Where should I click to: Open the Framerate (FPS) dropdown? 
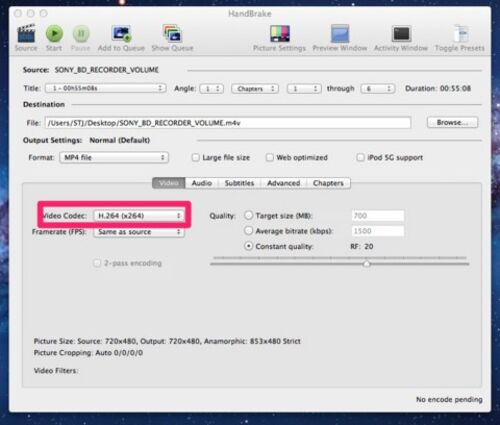(139, 232)
